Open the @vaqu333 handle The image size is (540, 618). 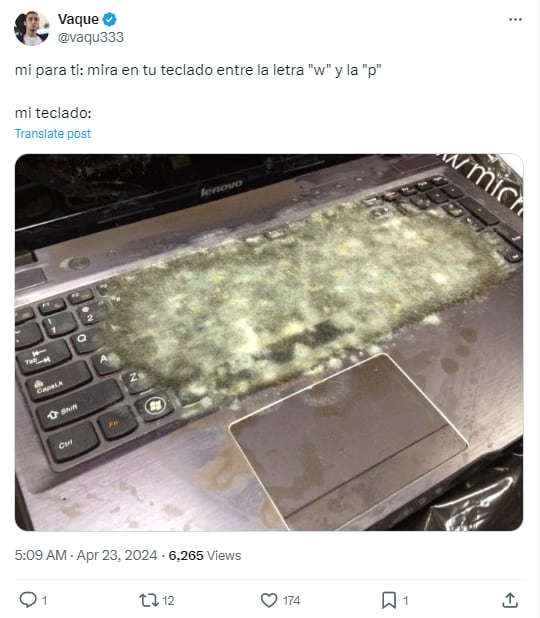click(91, 37)
